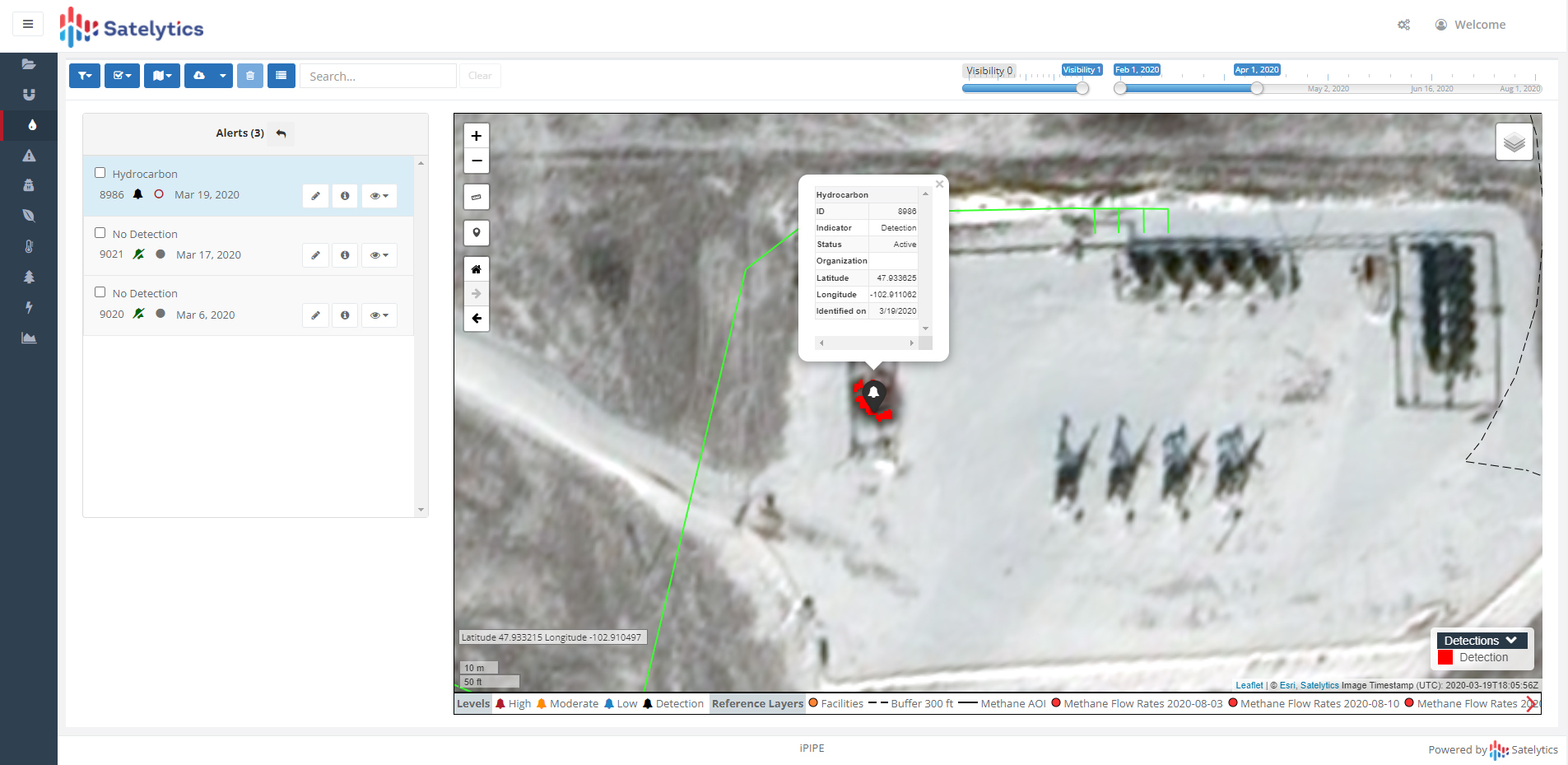
Task: Open visibility eye menu for alert 9020
Action: point(379,315)
